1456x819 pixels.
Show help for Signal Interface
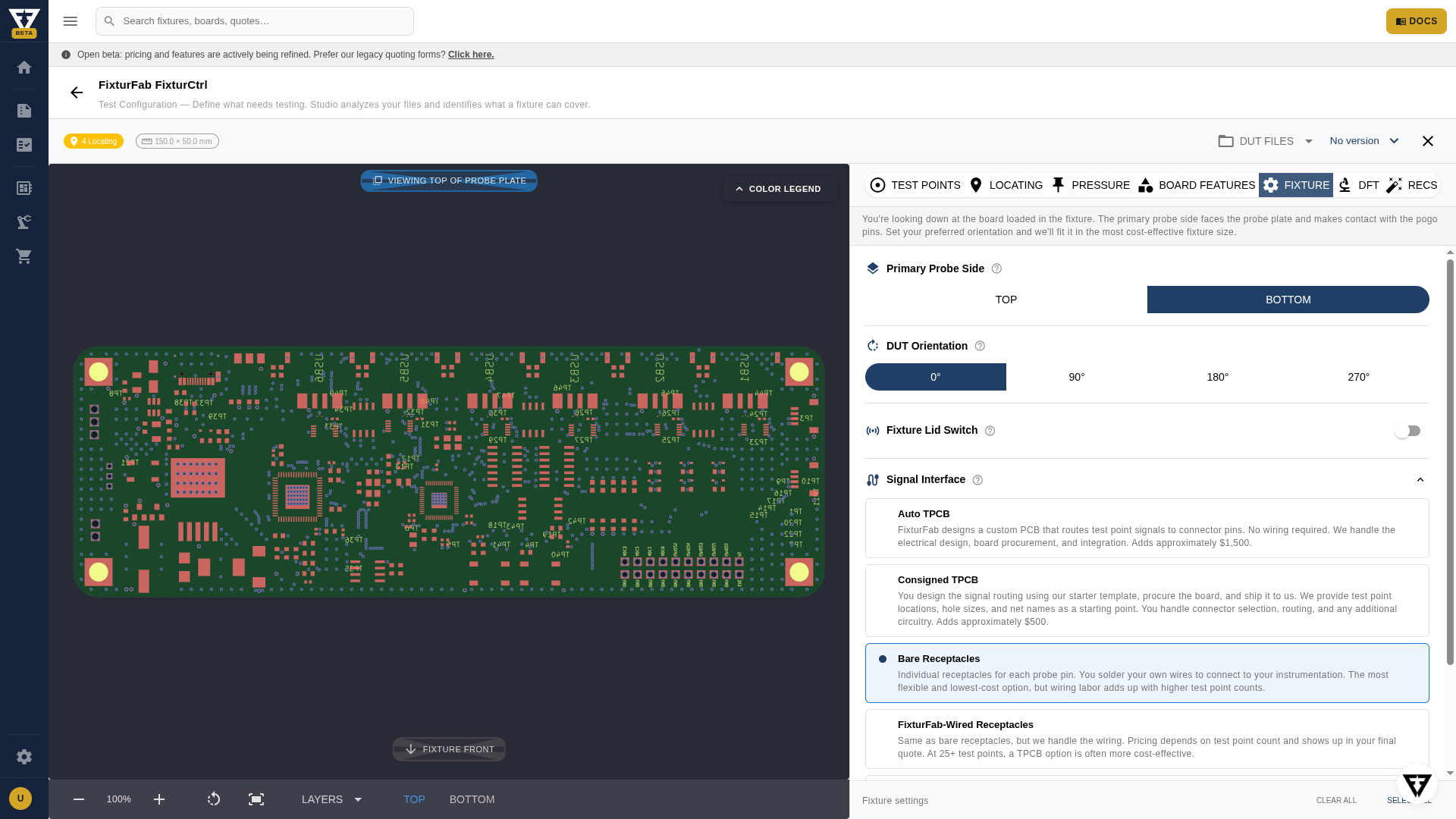click(978, 480)
